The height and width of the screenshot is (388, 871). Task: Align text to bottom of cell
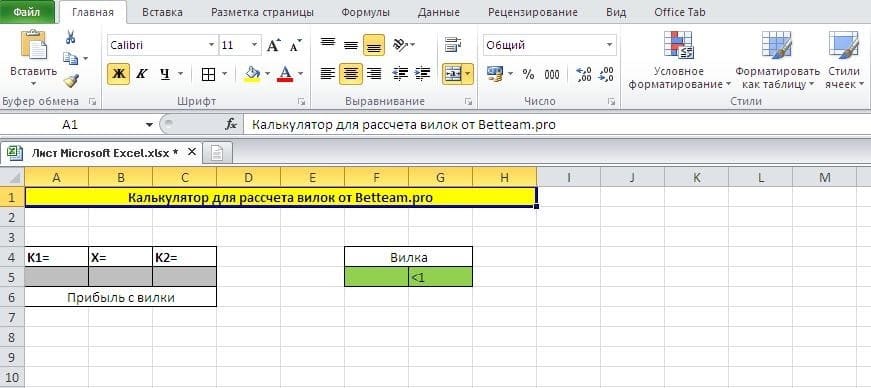point(374,45)
